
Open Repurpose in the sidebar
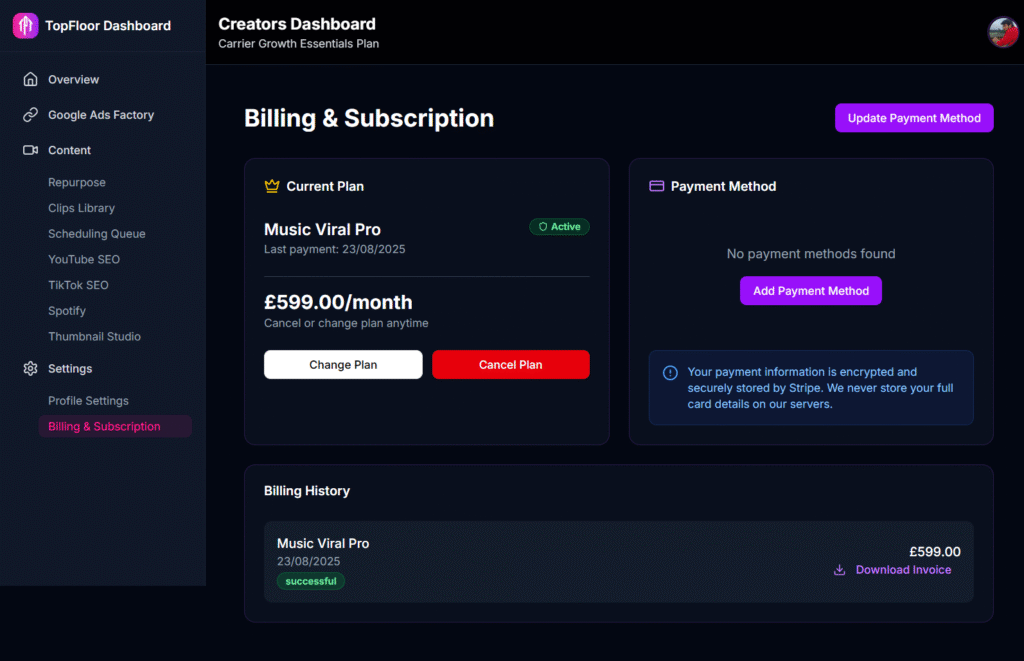pyautogui.click(x=77, y=183)
